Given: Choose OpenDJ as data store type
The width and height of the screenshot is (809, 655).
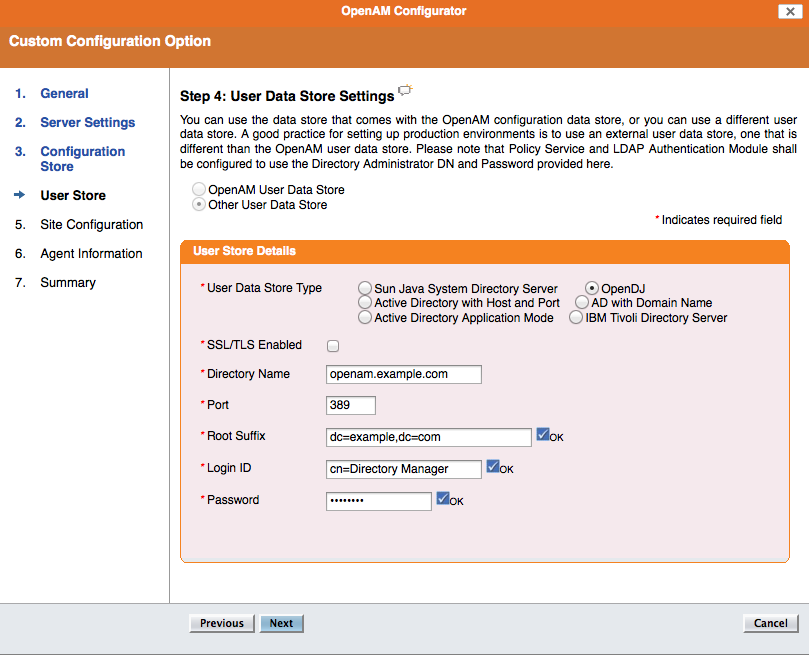Looking at the screenshot, I should point(592,288).
